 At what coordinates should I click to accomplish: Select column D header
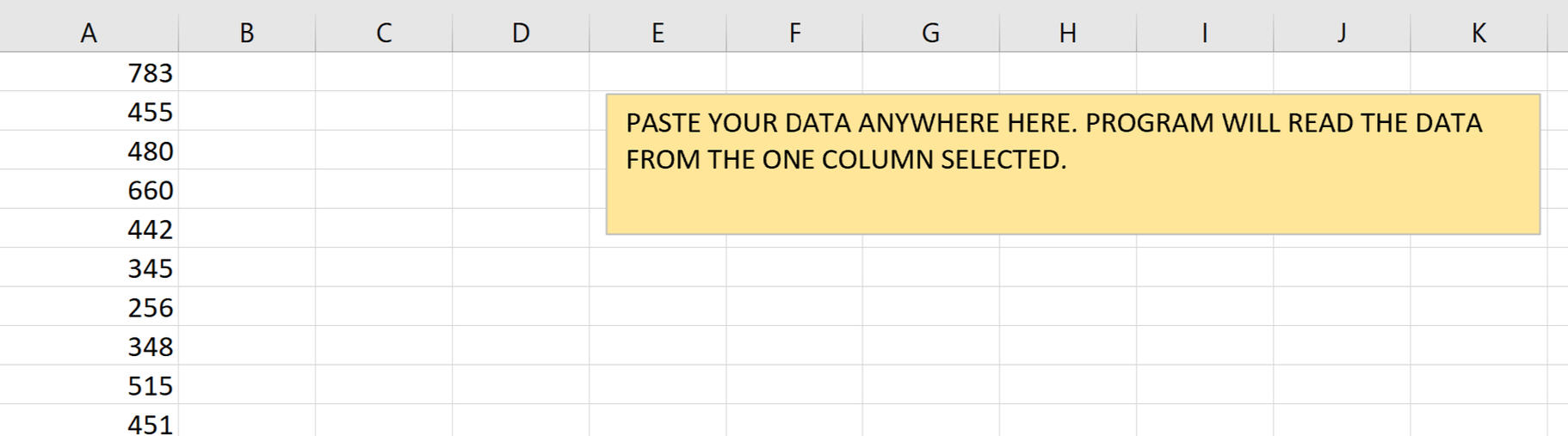[521, 33]
